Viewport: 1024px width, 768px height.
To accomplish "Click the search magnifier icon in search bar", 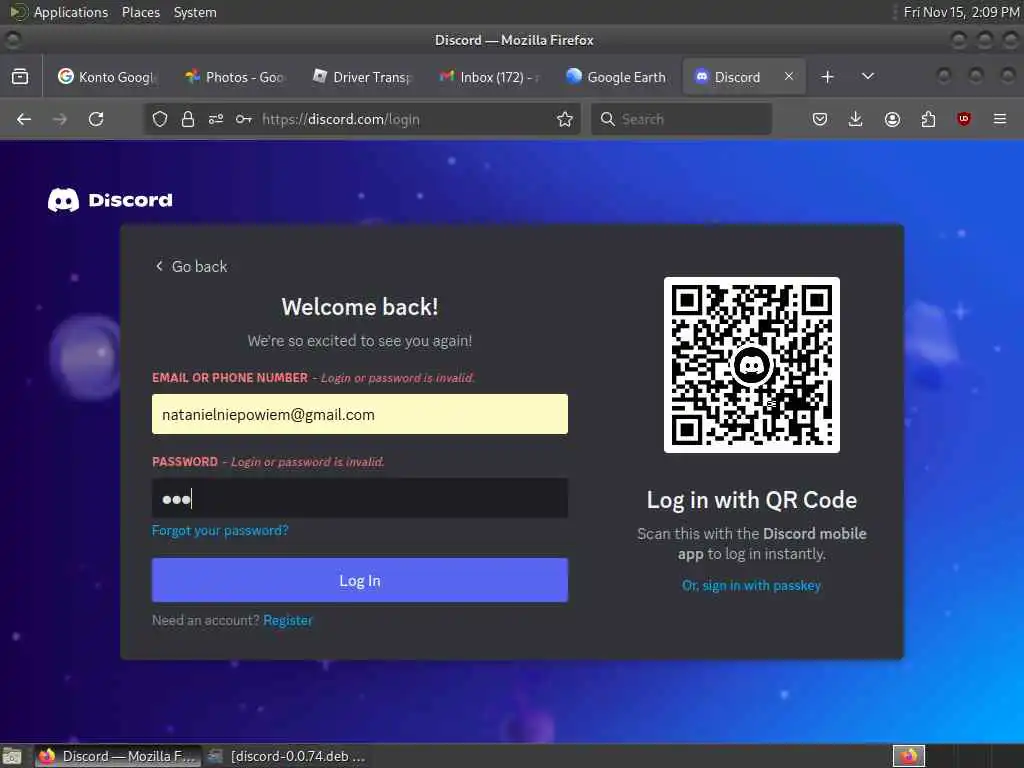I will tap(607, 119).
